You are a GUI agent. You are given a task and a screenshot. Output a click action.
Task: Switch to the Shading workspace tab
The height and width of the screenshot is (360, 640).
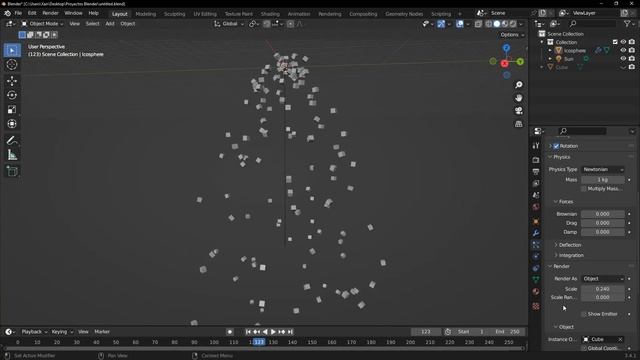[270, 13]
